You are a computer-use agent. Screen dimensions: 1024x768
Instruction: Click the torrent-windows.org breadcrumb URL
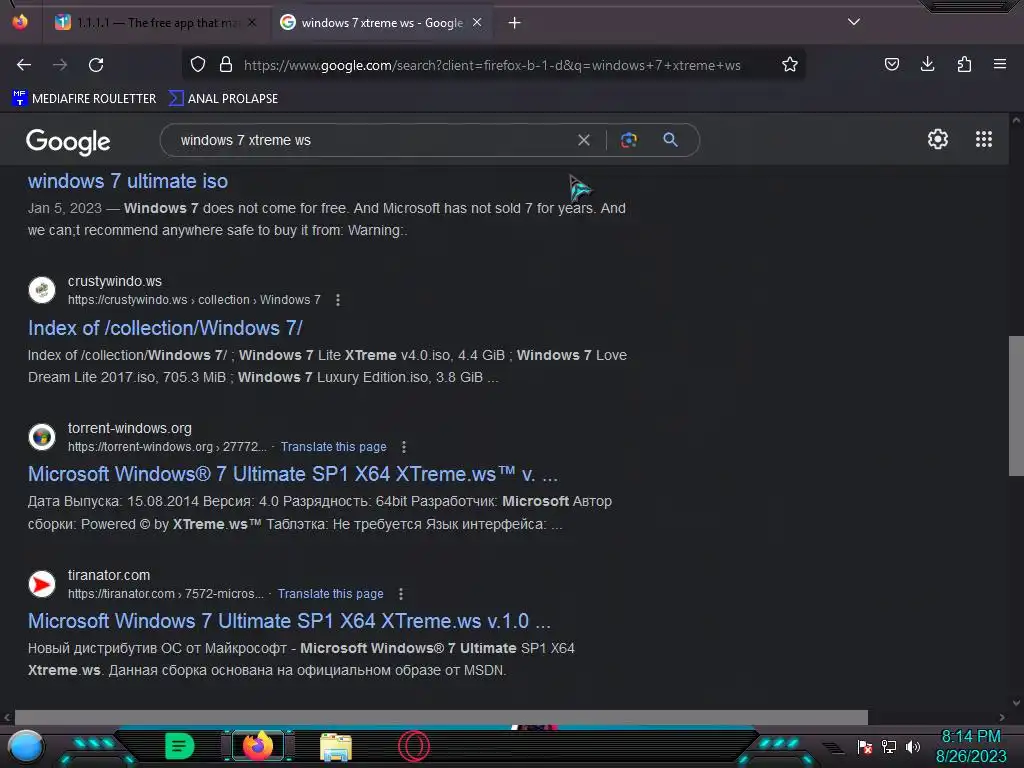pos(167,447)
